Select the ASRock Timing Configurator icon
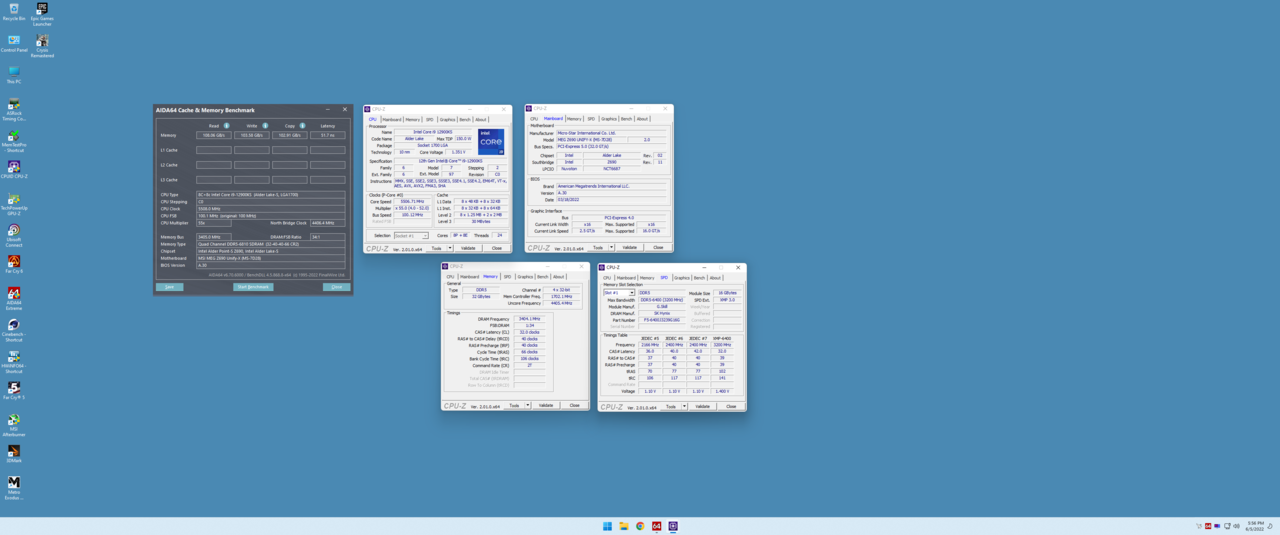1280x535 pixels. pos(14,105)
